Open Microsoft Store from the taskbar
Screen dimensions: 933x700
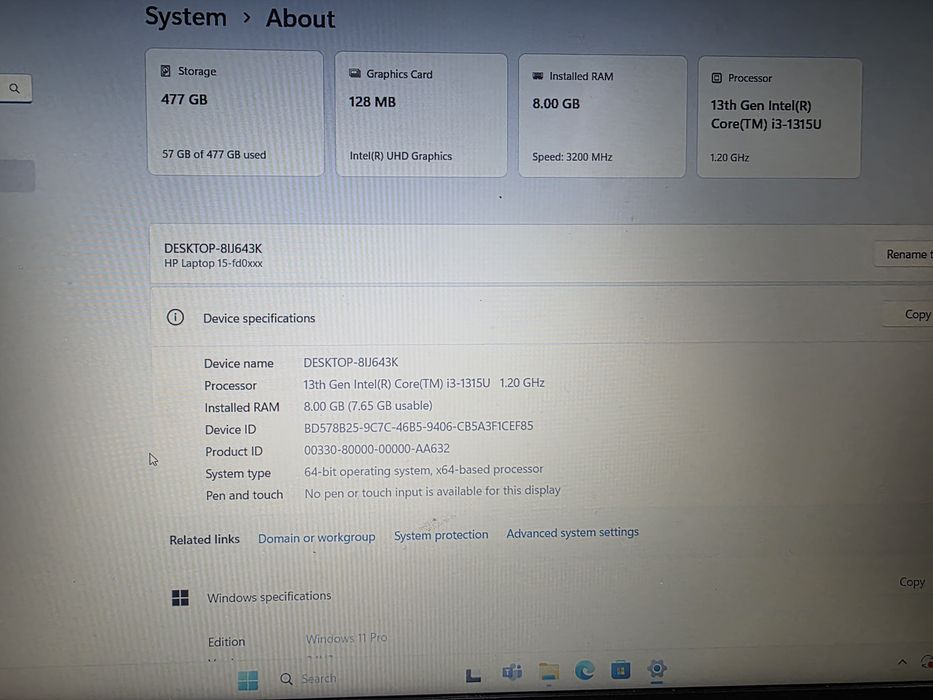coord(621,670)
